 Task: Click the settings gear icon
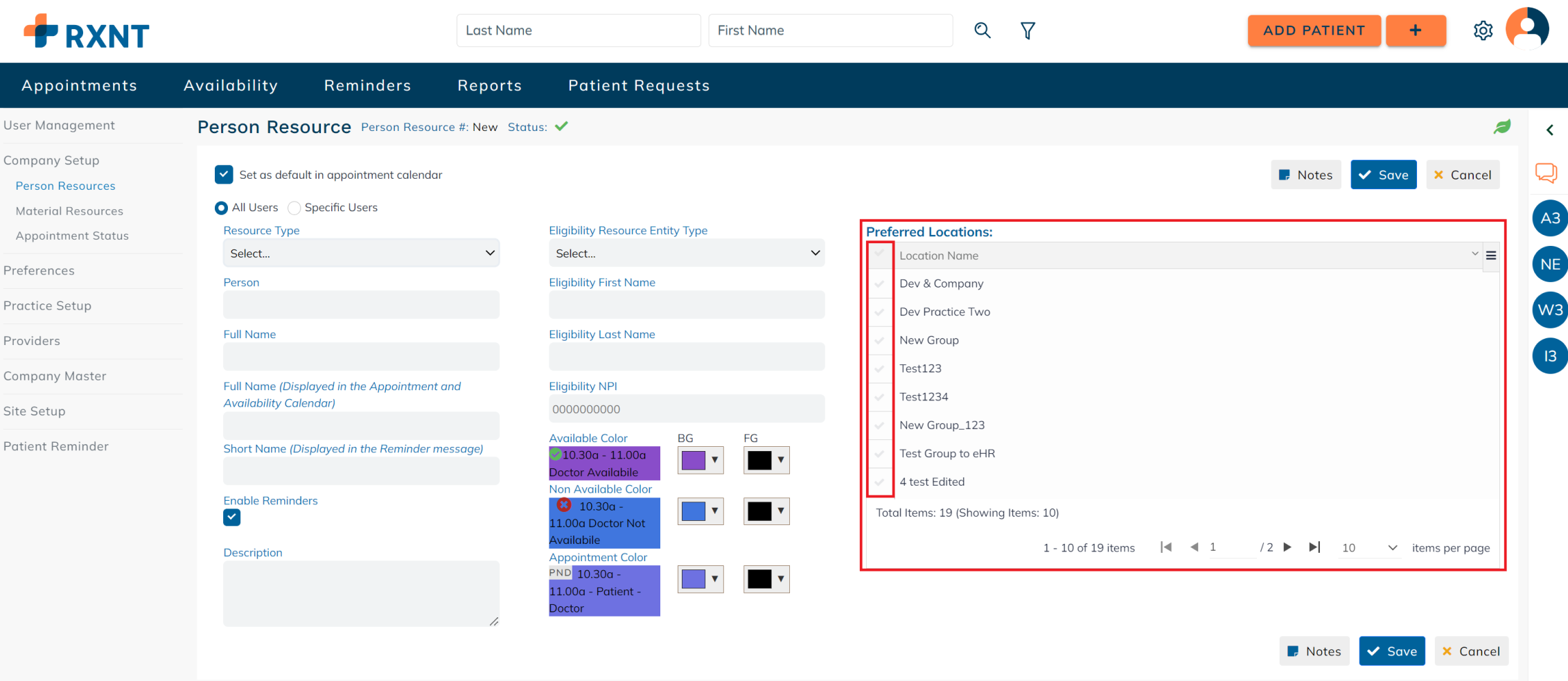click(1483, 30)
